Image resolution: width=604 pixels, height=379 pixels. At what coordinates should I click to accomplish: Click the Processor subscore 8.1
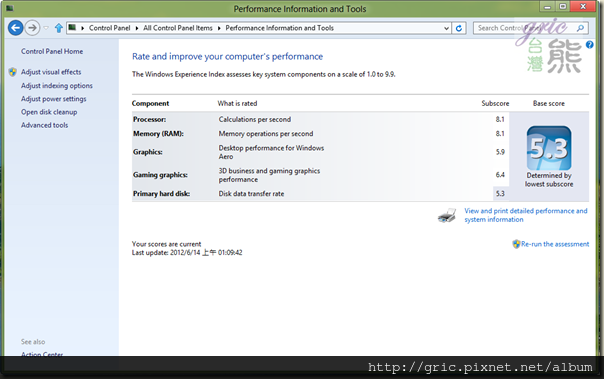click(500, 119)
